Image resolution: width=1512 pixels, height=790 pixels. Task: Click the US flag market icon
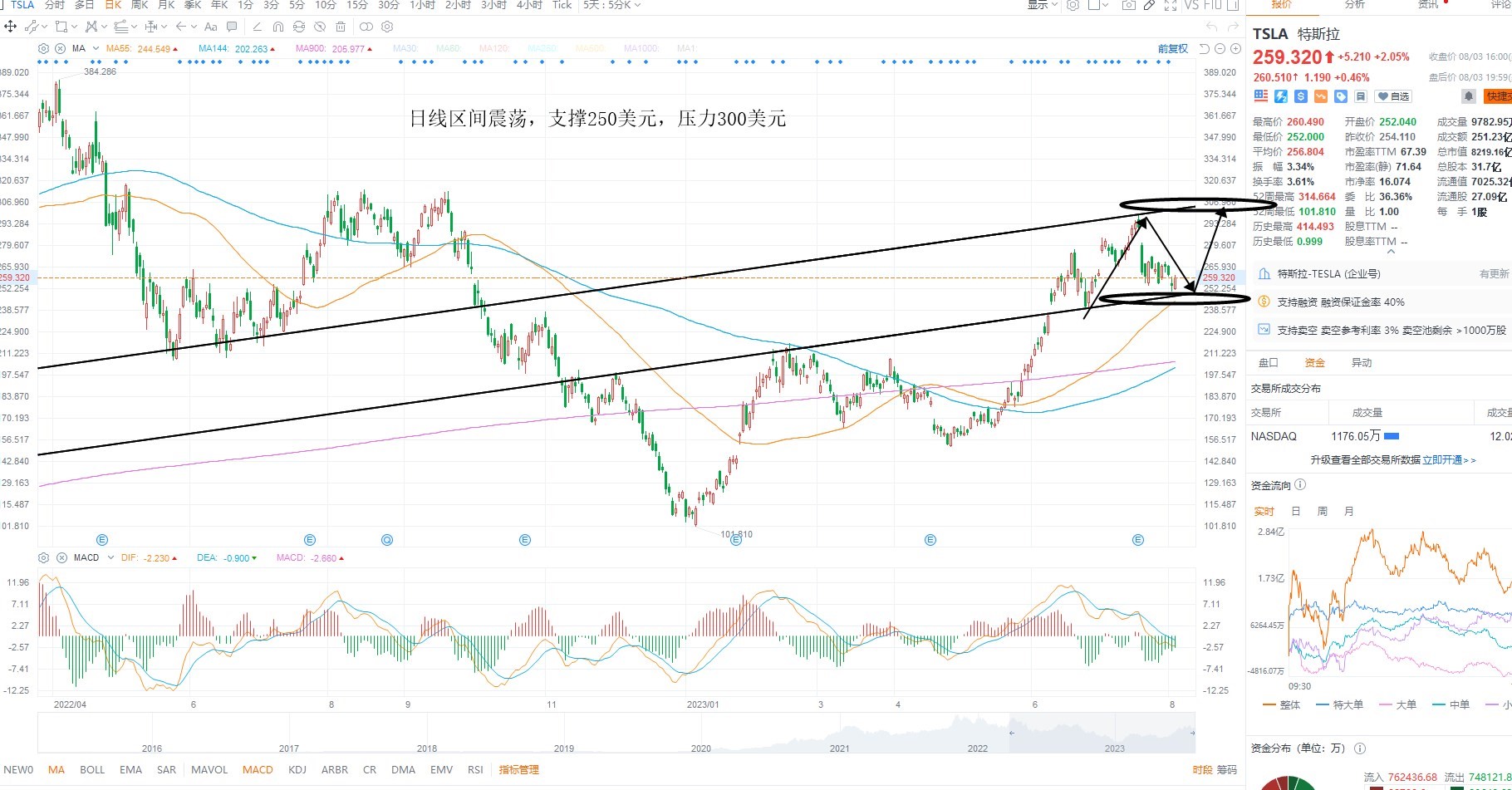tap(1261, 96)
